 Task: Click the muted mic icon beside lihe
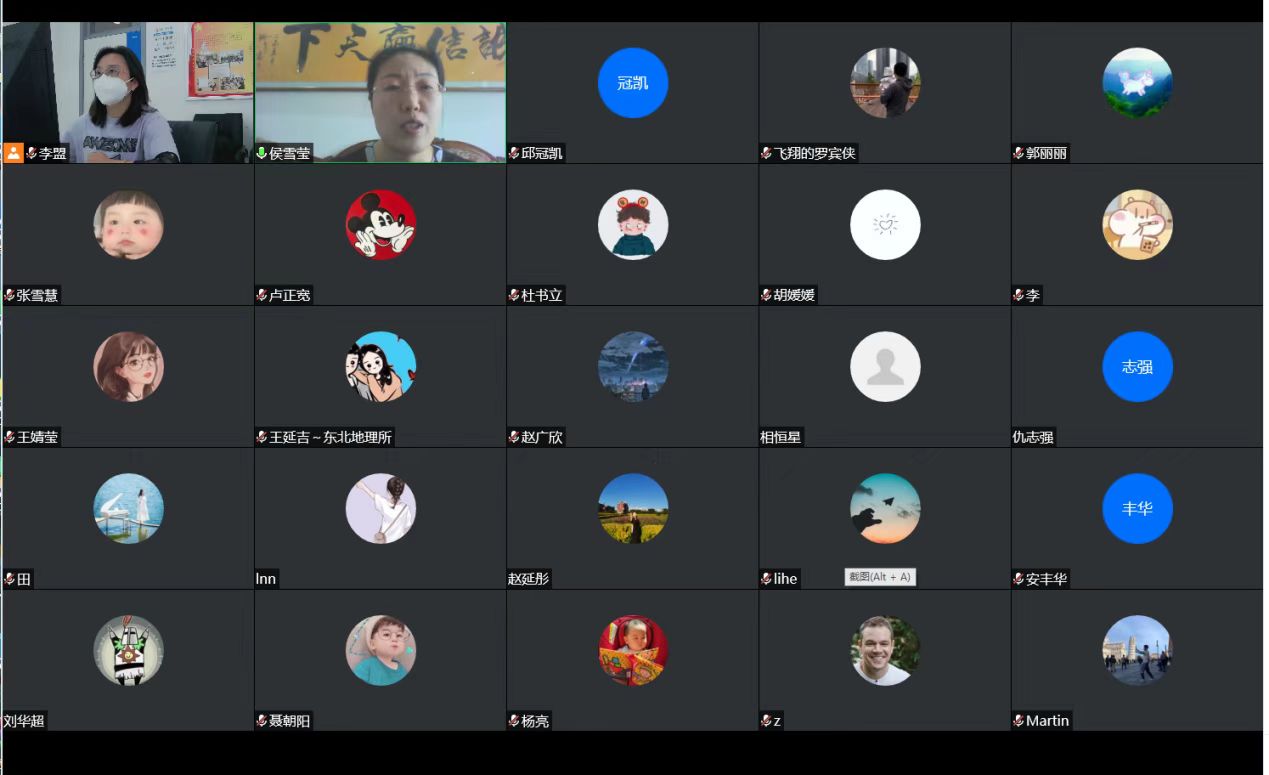pos(766,579)
